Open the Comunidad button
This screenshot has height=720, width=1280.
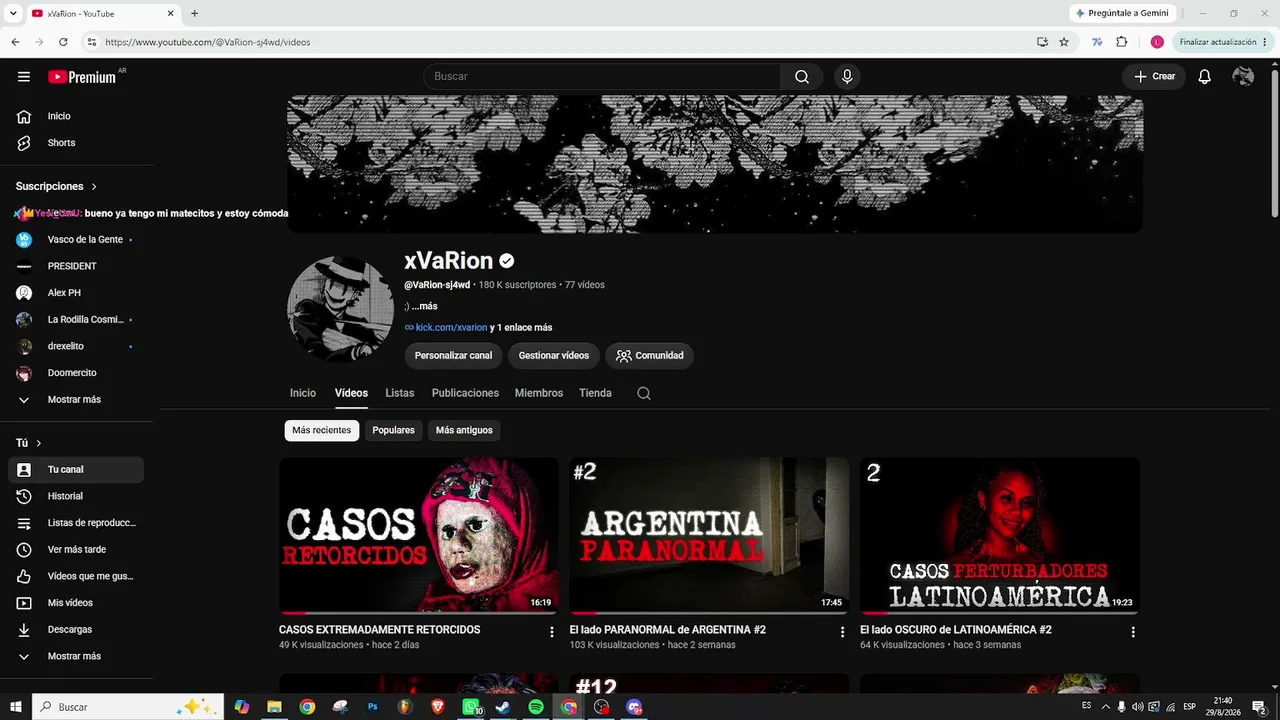tap(650, 355)
